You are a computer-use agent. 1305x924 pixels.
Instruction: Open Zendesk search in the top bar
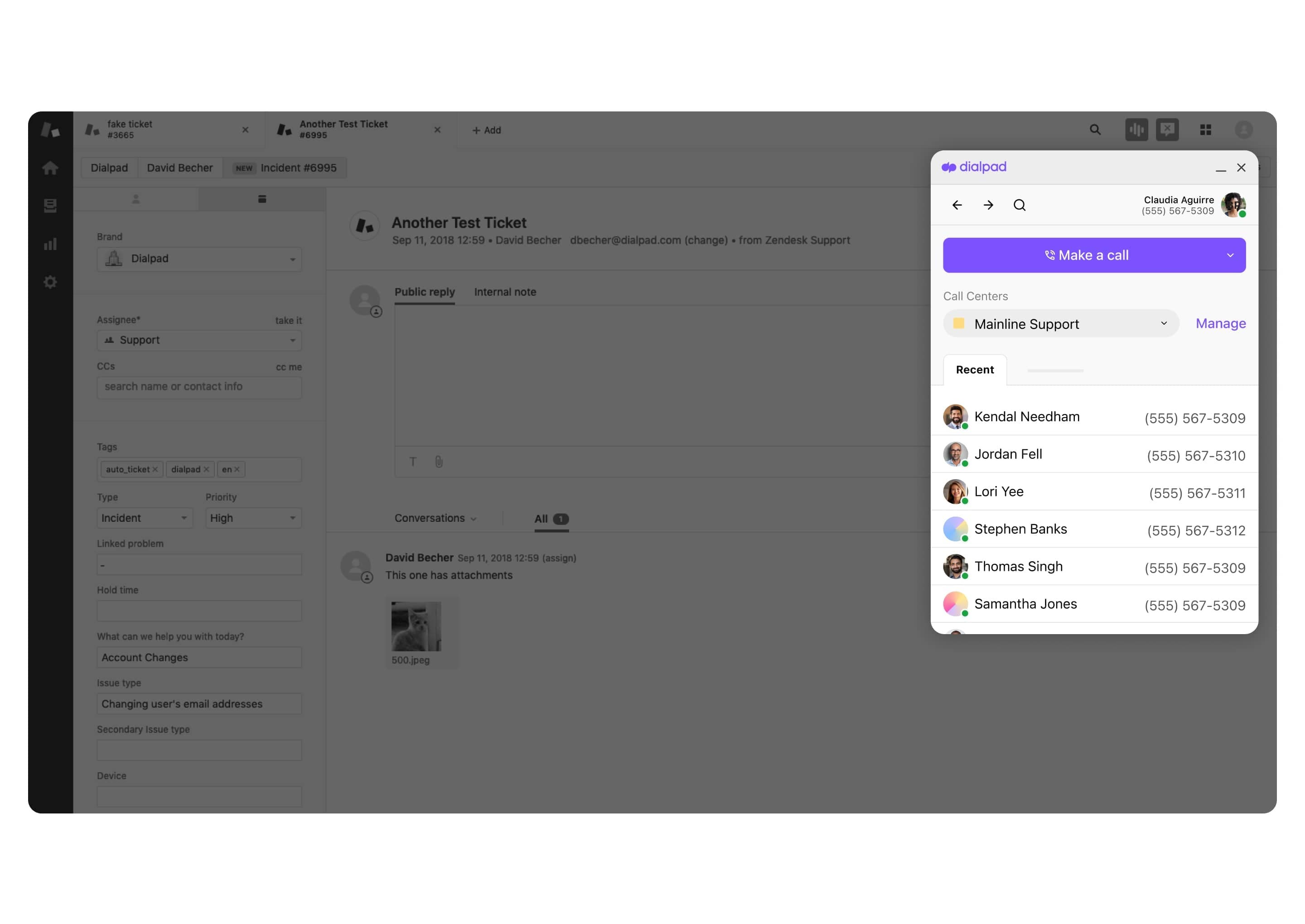(x=1095, y=130)
